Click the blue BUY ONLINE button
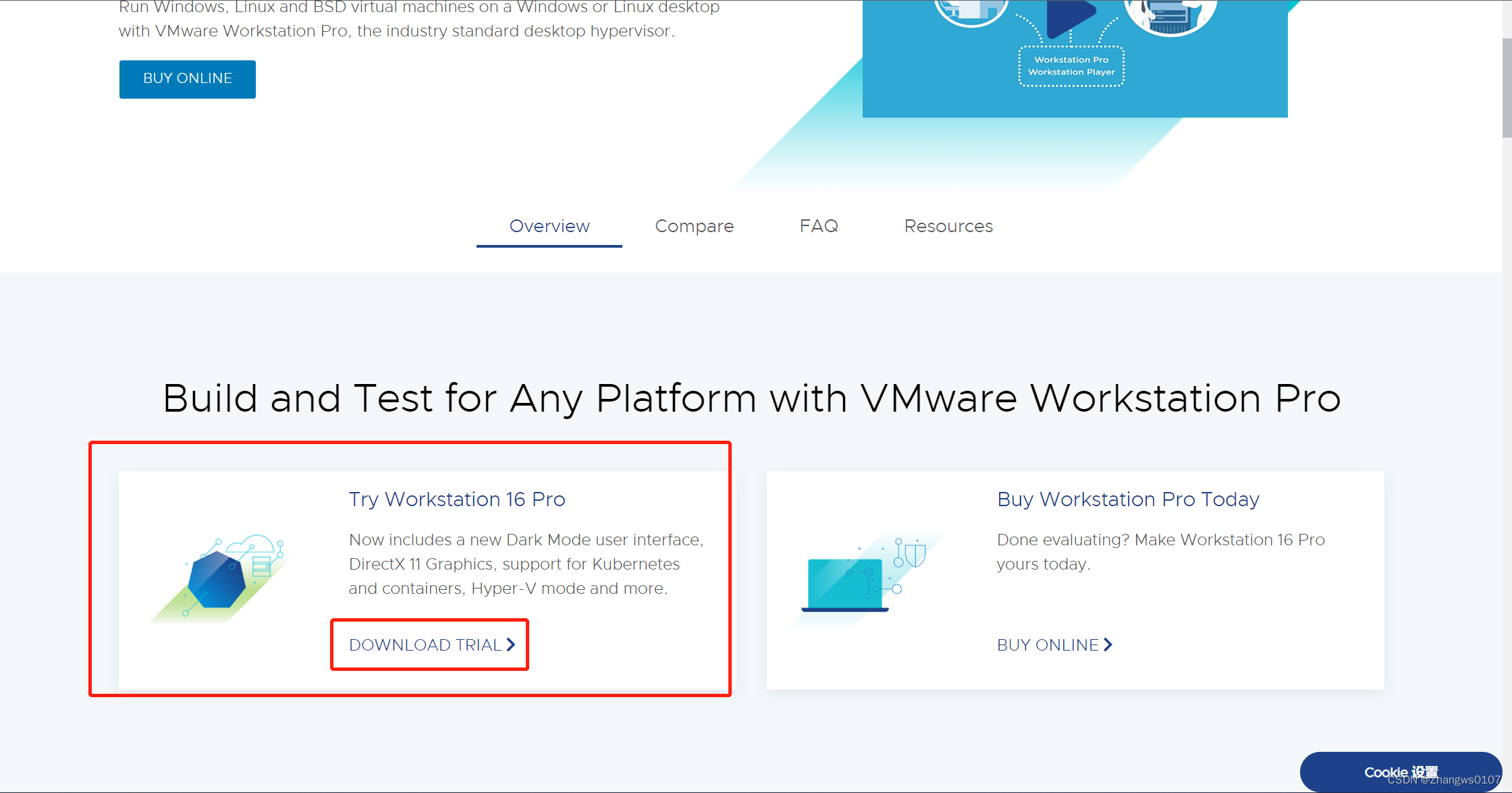 click(x=187, y=79)
